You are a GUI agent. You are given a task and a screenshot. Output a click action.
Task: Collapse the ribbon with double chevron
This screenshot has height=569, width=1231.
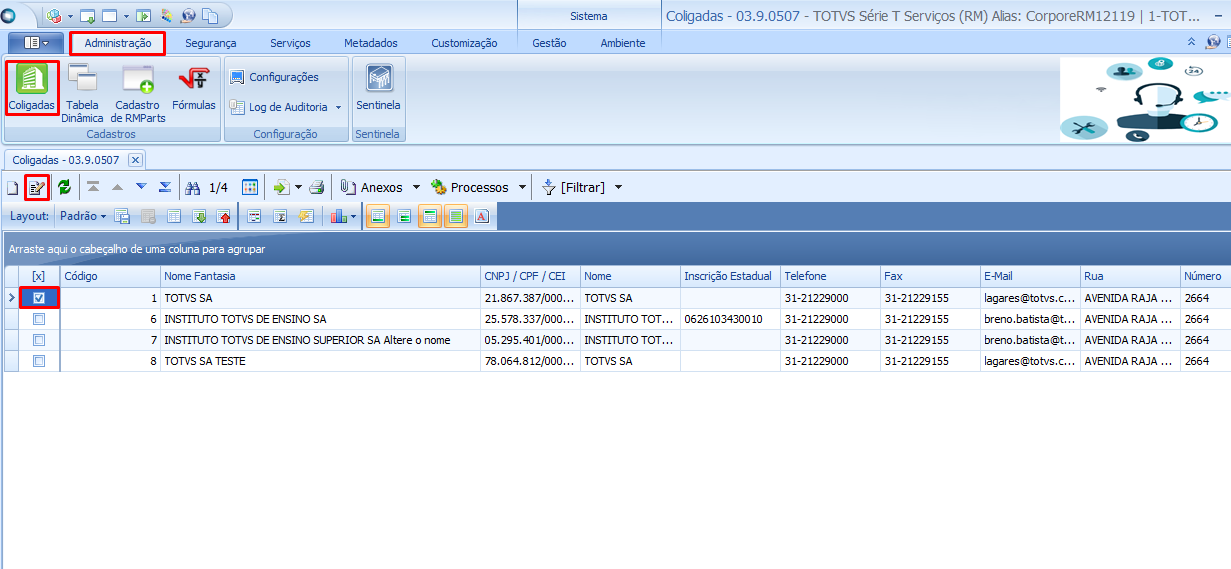click(1191, 42)
